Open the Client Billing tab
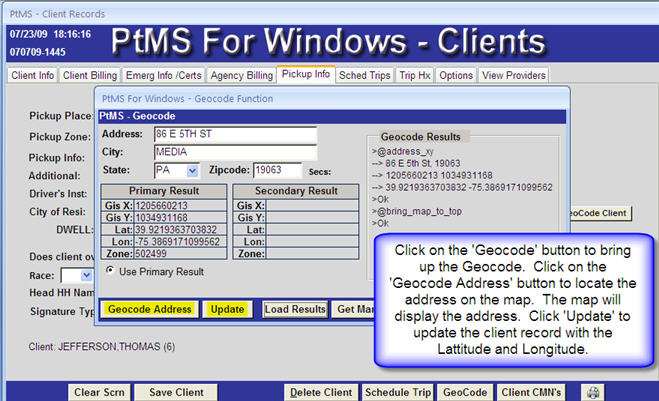This screenshot has width=659, height=401. point(90,75)
